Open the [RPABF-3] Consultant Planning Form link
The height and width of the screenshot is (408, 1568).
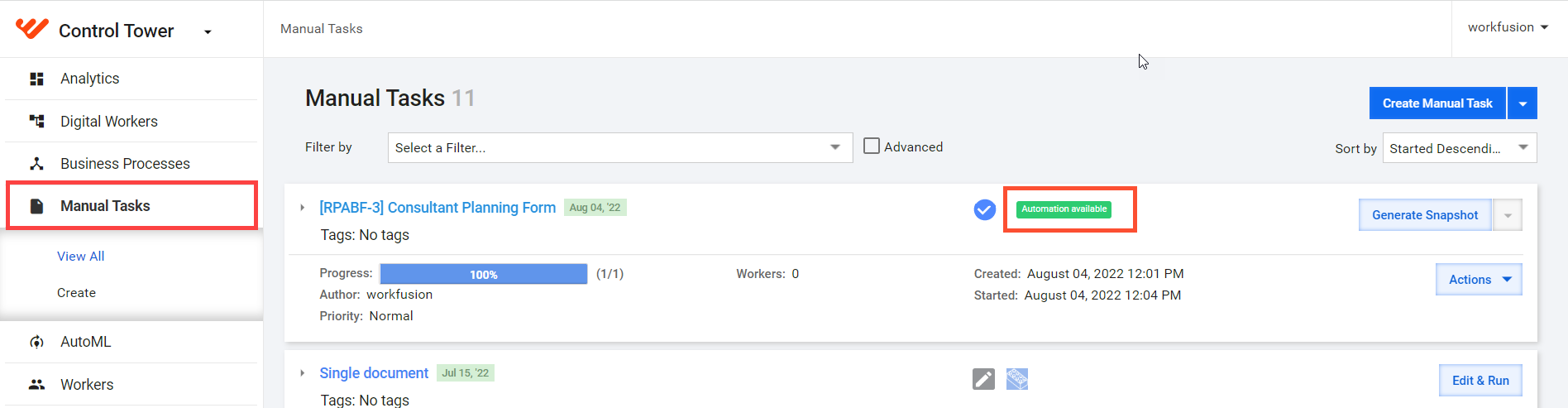pos(437,208)
